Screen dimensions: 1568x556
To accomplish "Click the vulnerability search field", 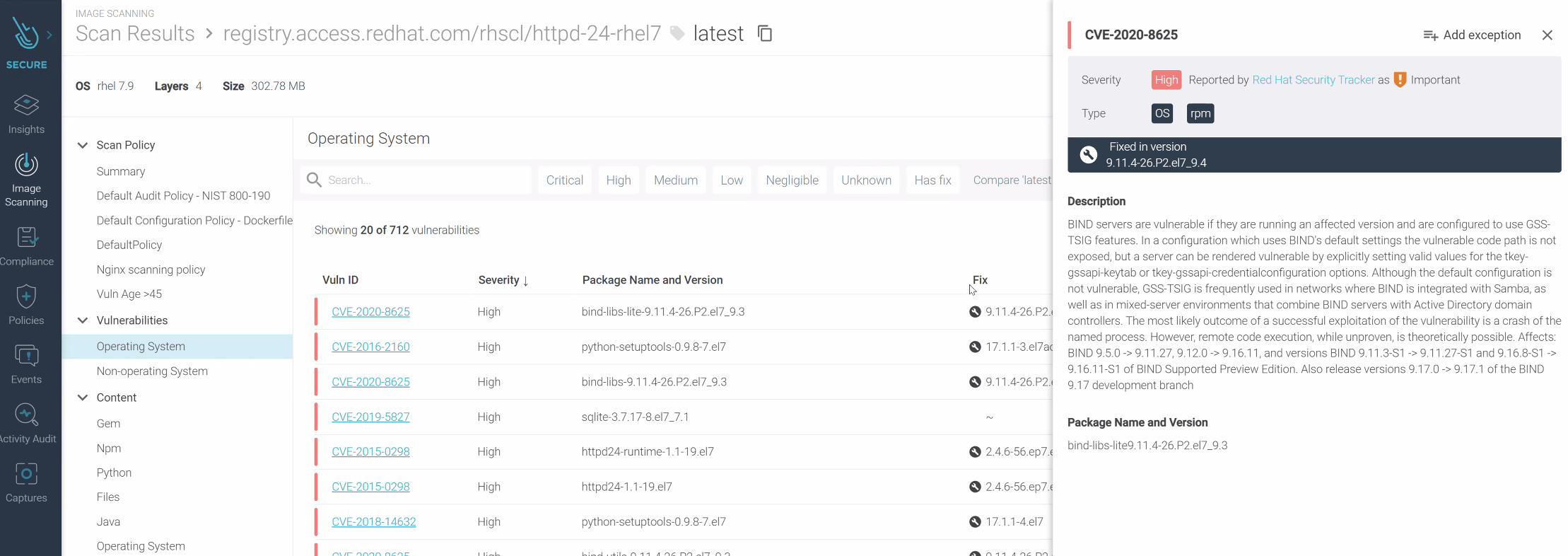I will pyautogui.click(x=416, y=180).
